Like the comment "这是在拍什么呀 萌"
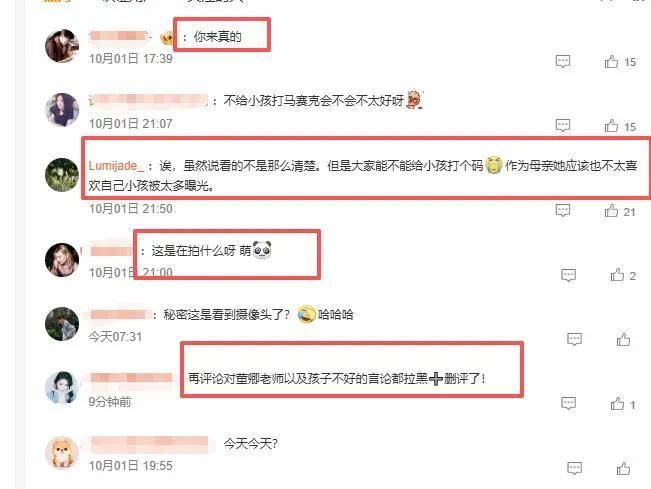This screenshot has width=651, height=489. click(617, 275)
